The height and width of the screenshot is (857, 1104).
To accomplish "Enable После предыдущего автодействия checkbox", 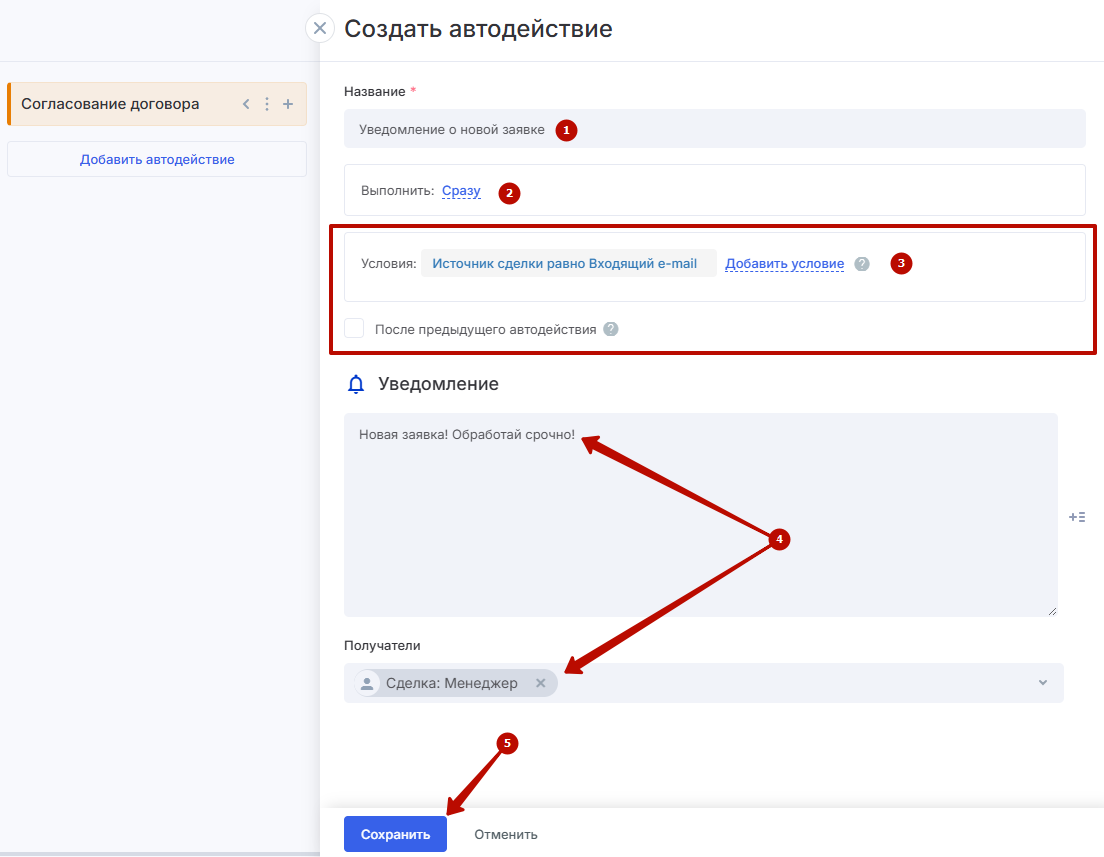I will pyautogui.click(x=354, y=329).
